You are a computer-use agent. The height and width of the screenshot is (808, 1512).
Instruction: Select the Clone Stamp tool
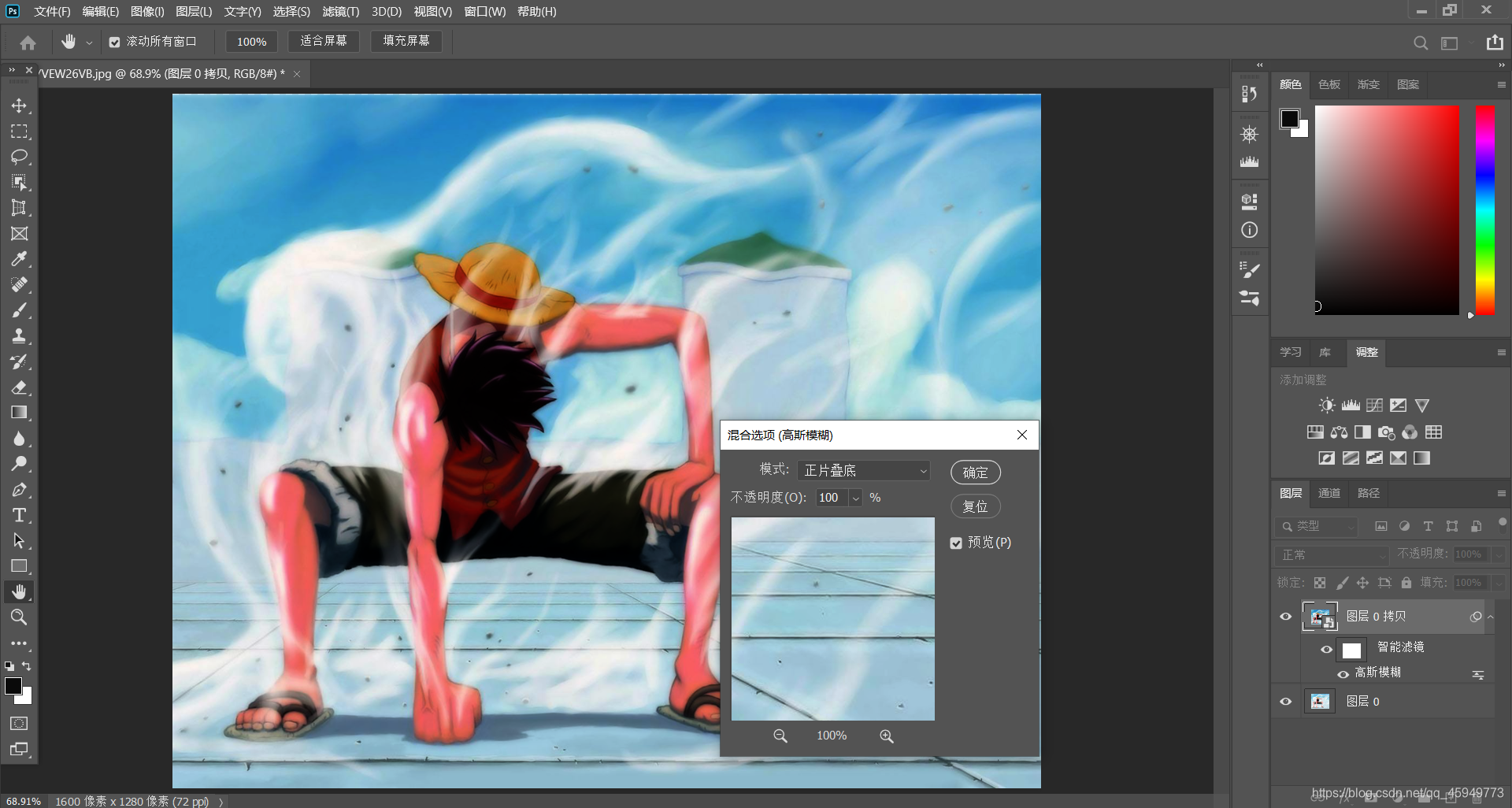pos(19,336)
